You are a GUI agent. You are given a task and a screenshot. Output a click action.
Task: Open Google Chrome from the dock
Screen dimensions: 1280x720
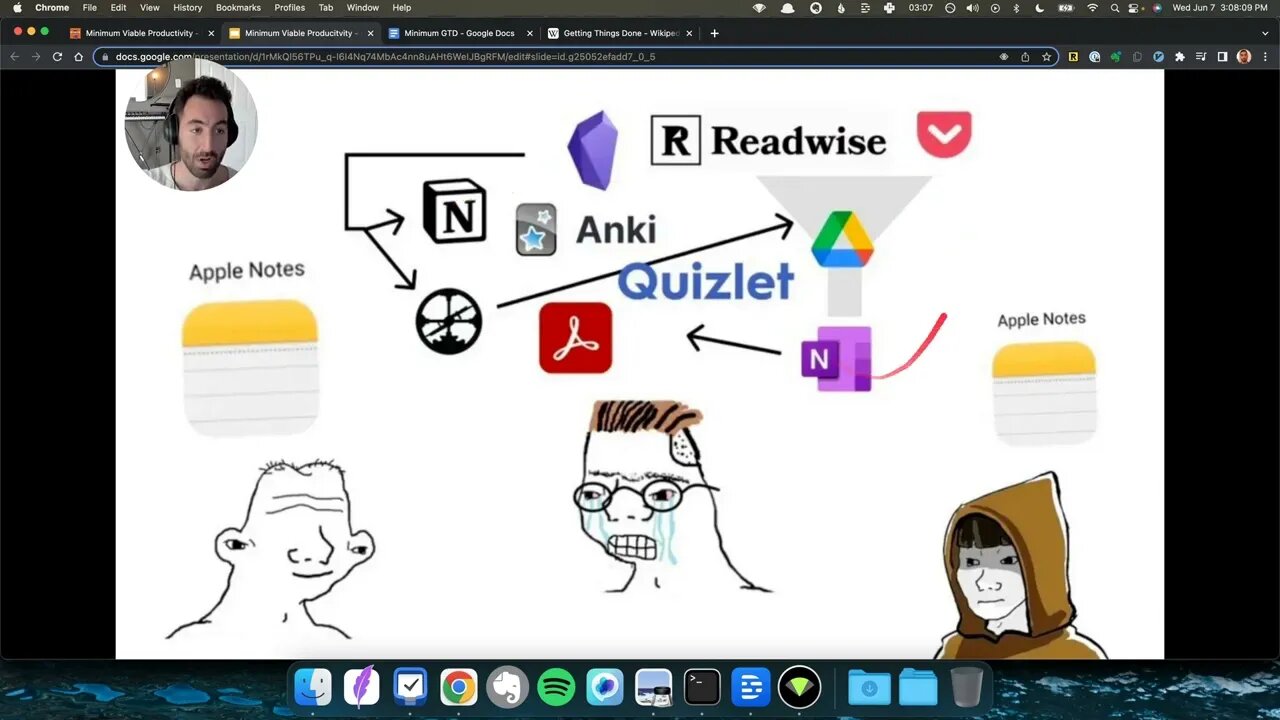click(459, 687)
